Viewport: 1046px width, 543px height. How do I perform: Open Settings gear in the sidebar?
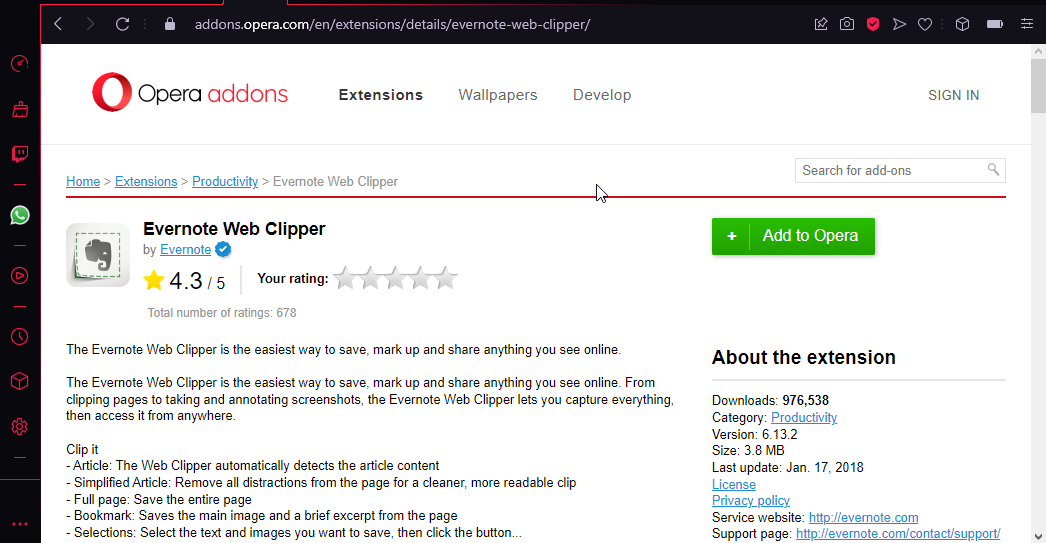coord(20,426)
